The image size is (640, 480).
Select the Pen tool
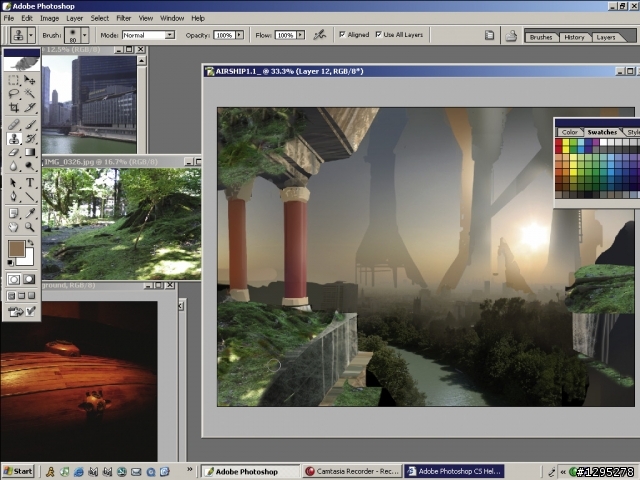(13, 197)
